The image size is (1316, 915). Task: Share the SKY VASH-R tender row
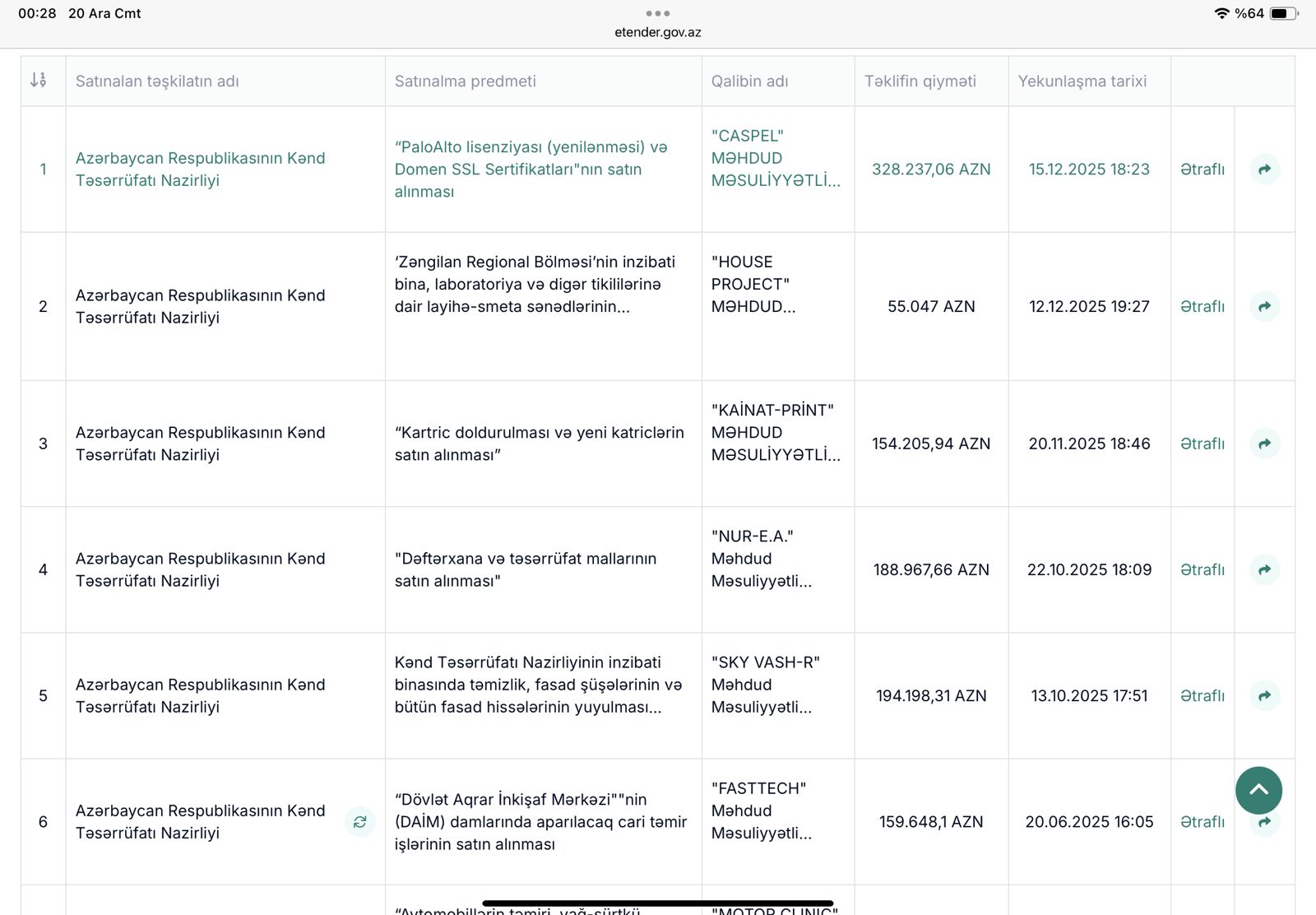pyautogui.click(x=1264, y=696)
